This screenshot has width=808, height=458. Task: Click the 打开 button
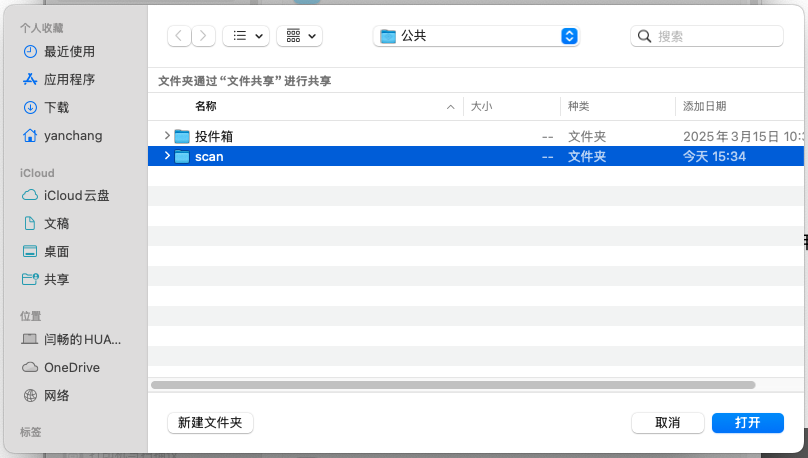[x=747, y=423]
